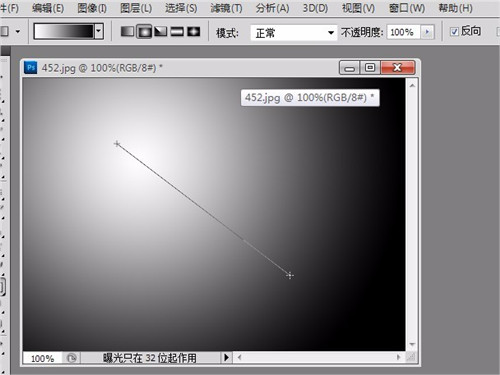Click the gradient preview swatch to edit
This screenshot has width=500, height=375.
point(64,31)
